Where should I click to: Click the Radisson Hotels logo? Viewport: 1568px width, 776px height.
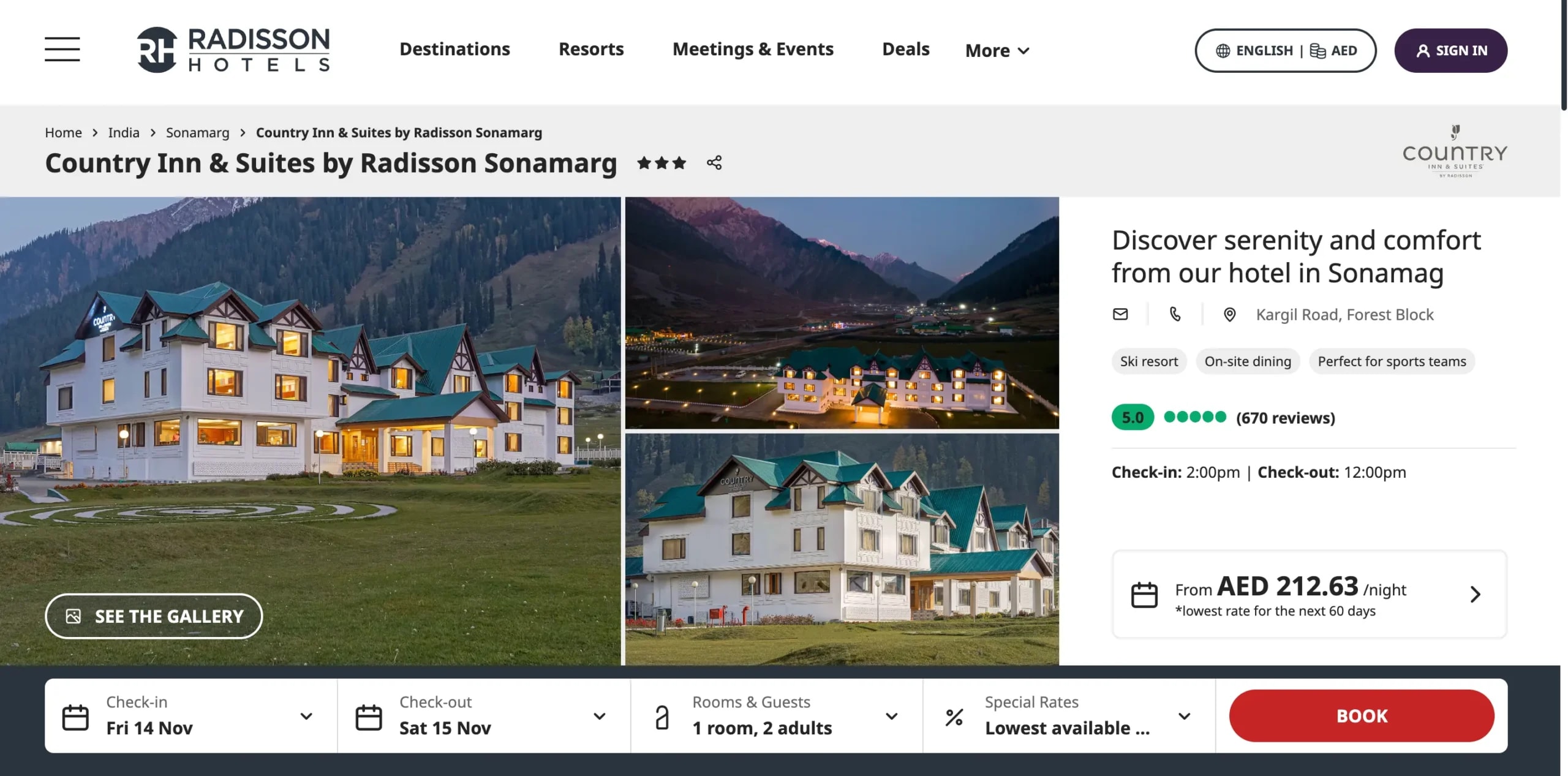pyautogui.click(x=233, y=50)
